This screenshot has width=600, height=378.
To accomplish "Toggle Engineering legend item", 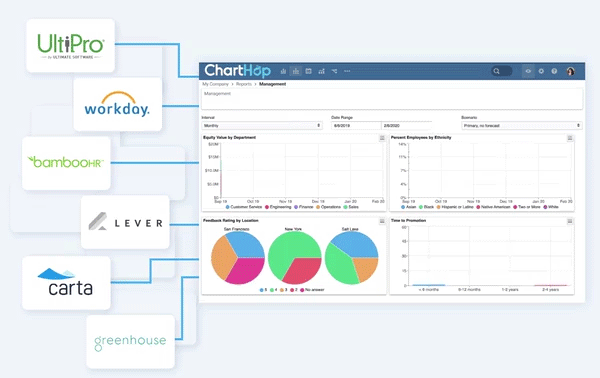I will tap(278, 207).
